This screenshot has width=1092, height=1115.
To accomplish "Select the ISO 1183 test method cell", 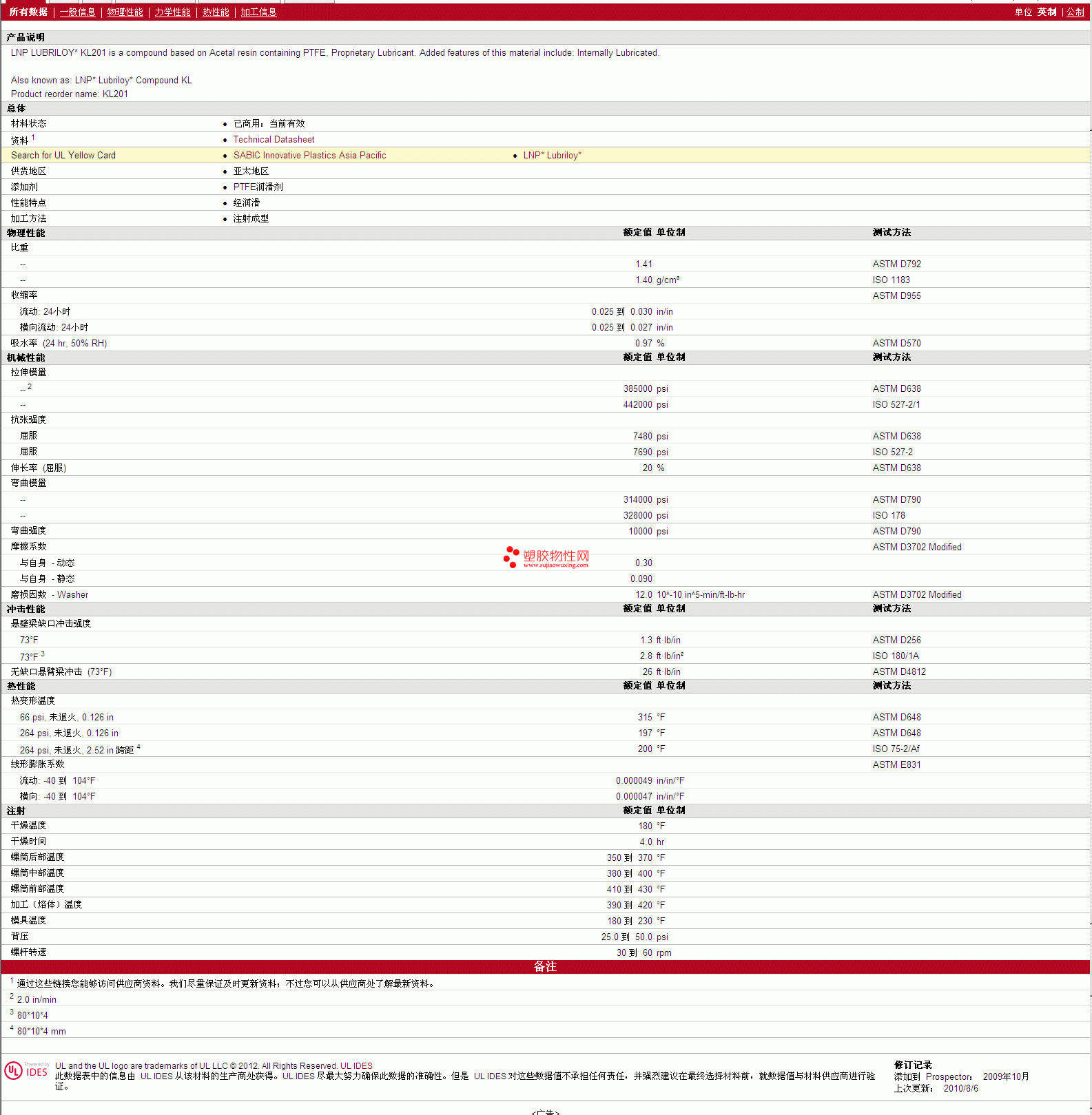I will [891, 280].
